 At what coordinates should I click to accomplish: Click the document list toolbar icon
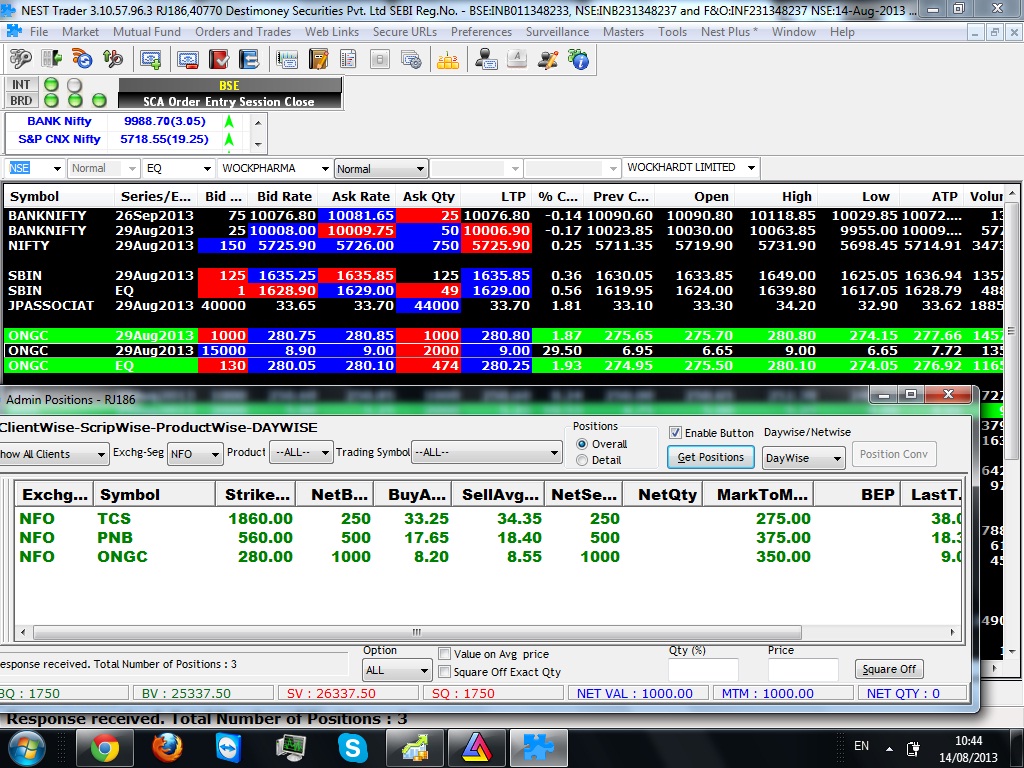(348, 60)
